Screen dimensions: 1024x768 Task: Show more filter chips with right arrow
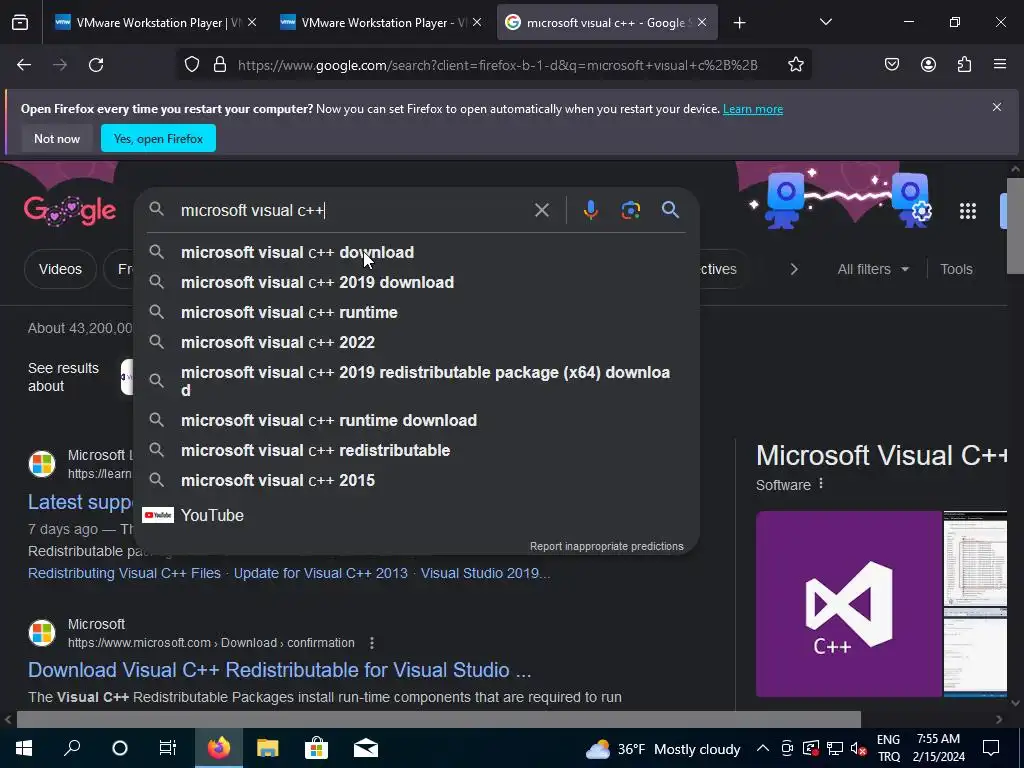(x=793, y=269)
